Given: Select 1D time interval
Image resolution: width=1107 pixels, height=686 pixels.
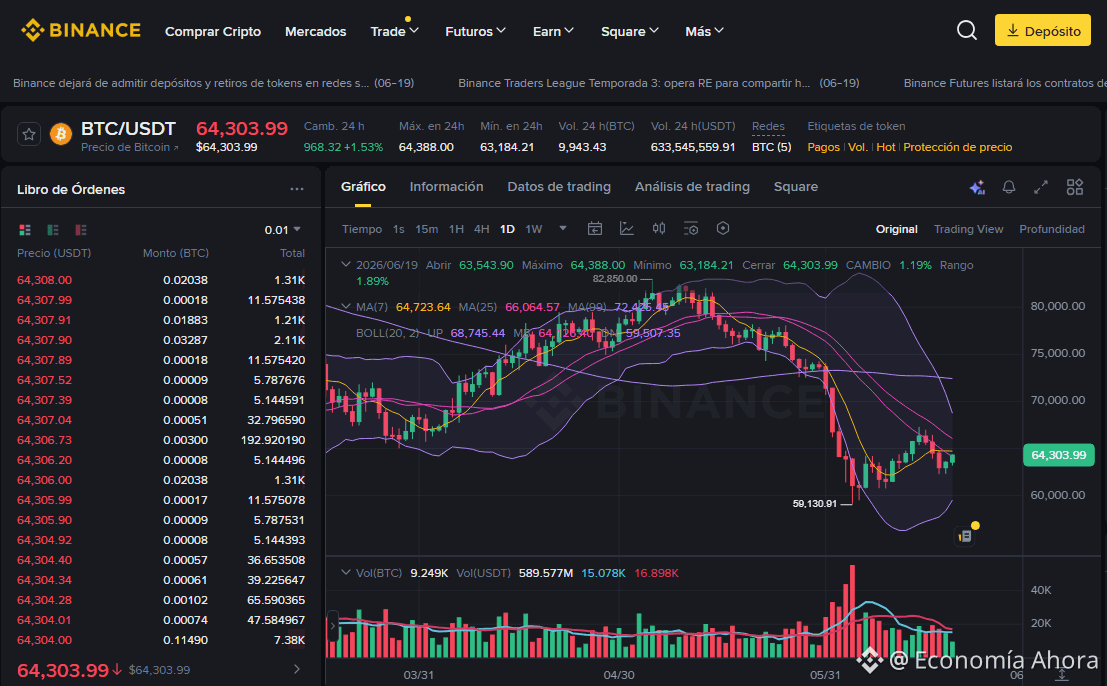Looking at the screenshot, I should click(x=507, y=229).
